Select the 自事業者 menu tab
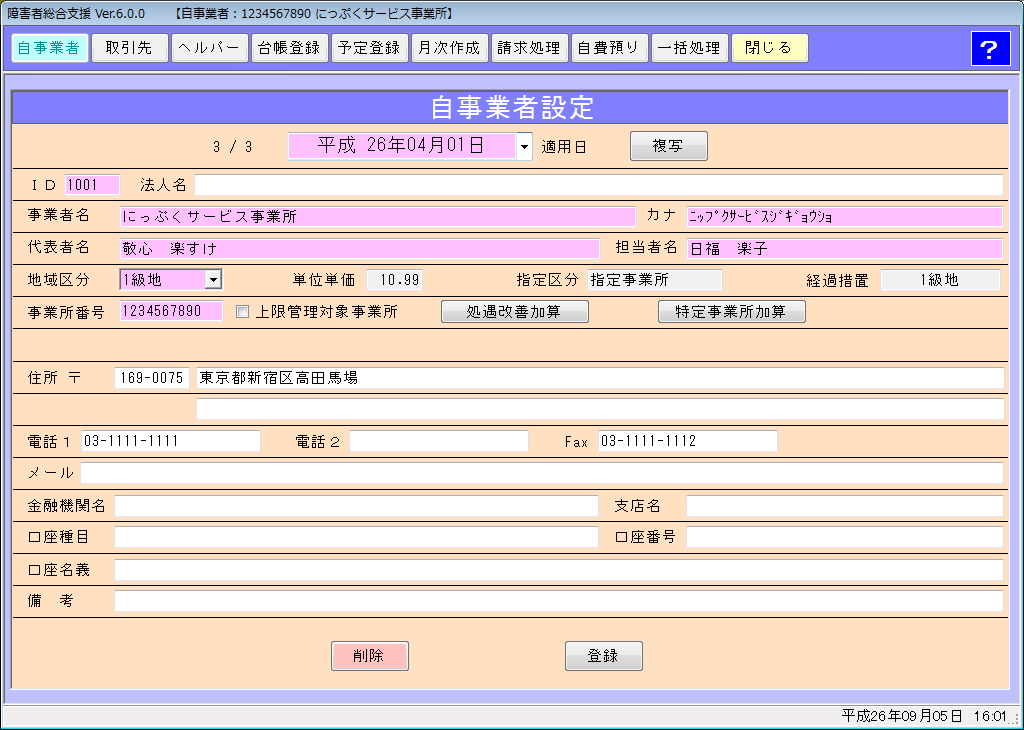 (50, 48)
